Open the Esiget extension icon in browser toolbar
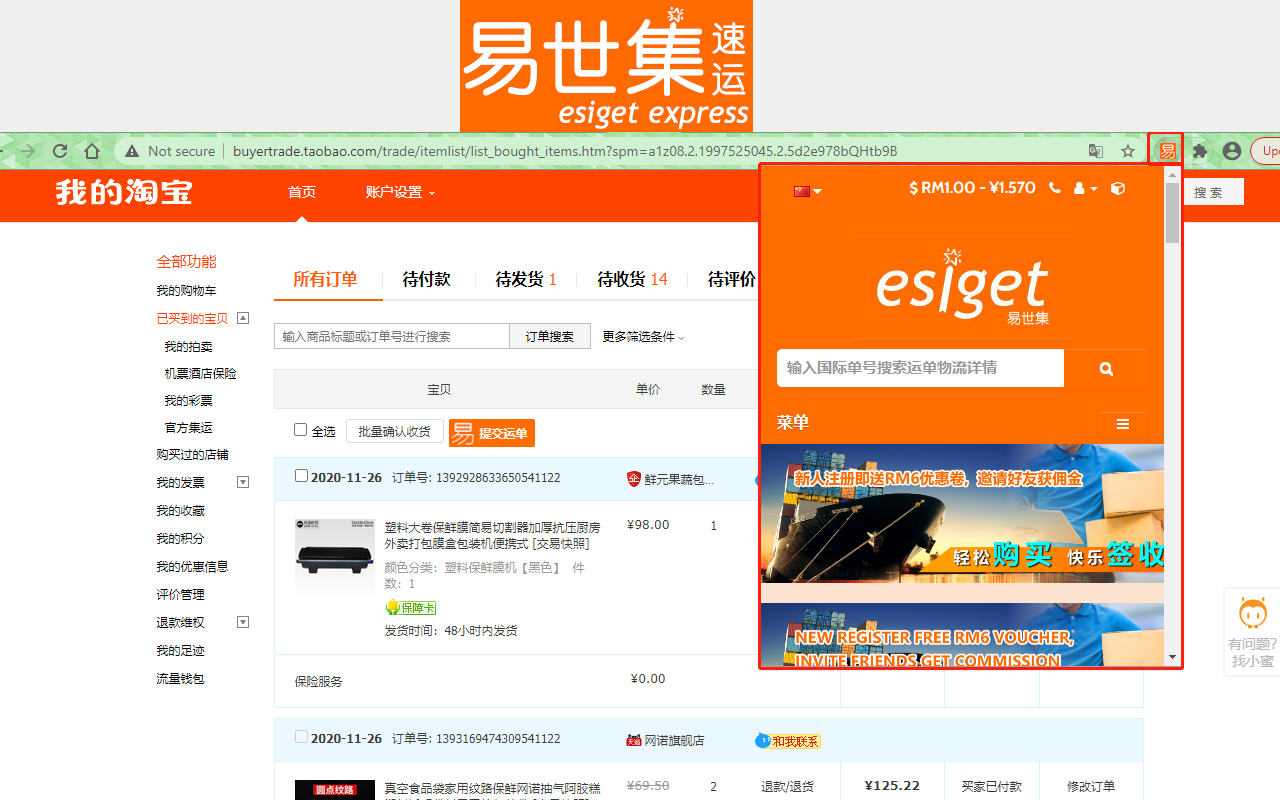The height and width of the screenshot is (800, 1280). 1167,151
